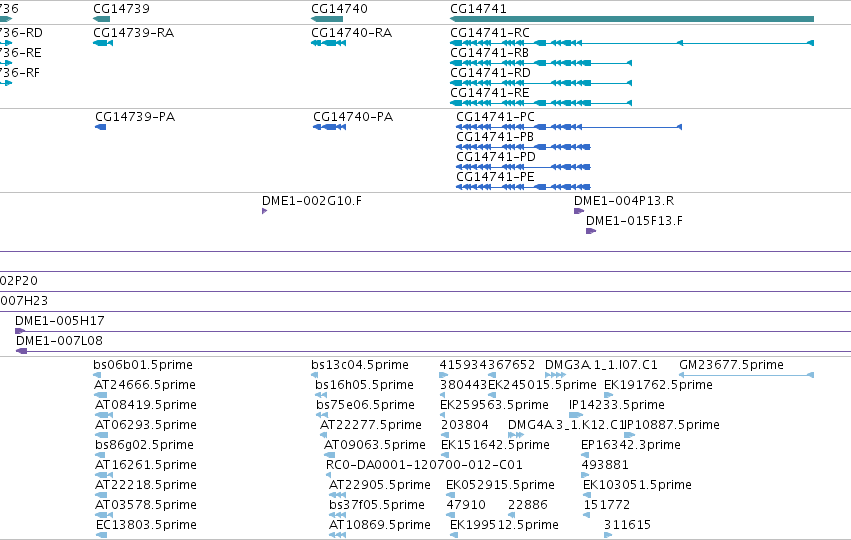
Task: Select the DME1-005H17 BAC clone label
Action: pos(60,321)
